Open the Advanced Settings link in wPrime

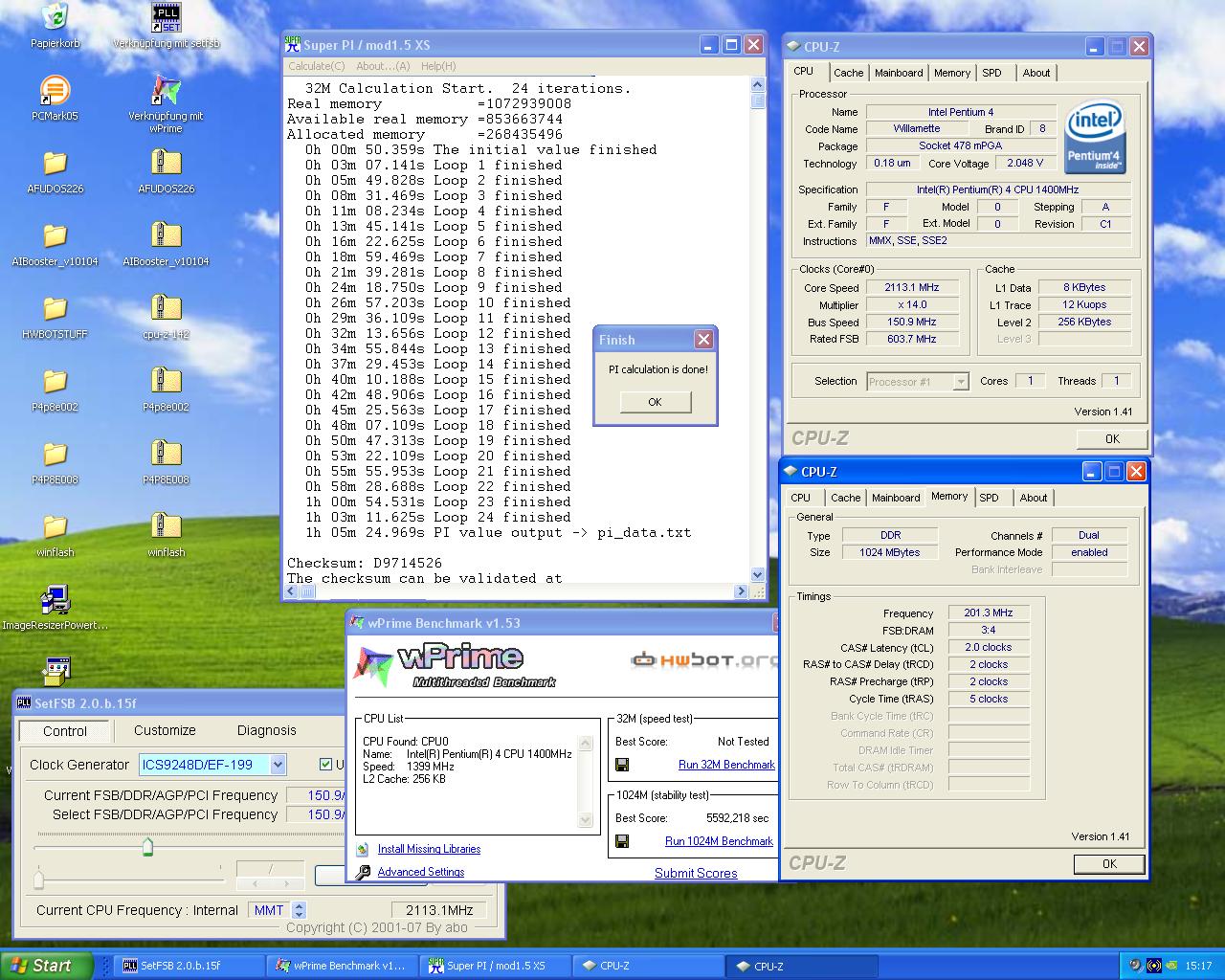[420, 872]
